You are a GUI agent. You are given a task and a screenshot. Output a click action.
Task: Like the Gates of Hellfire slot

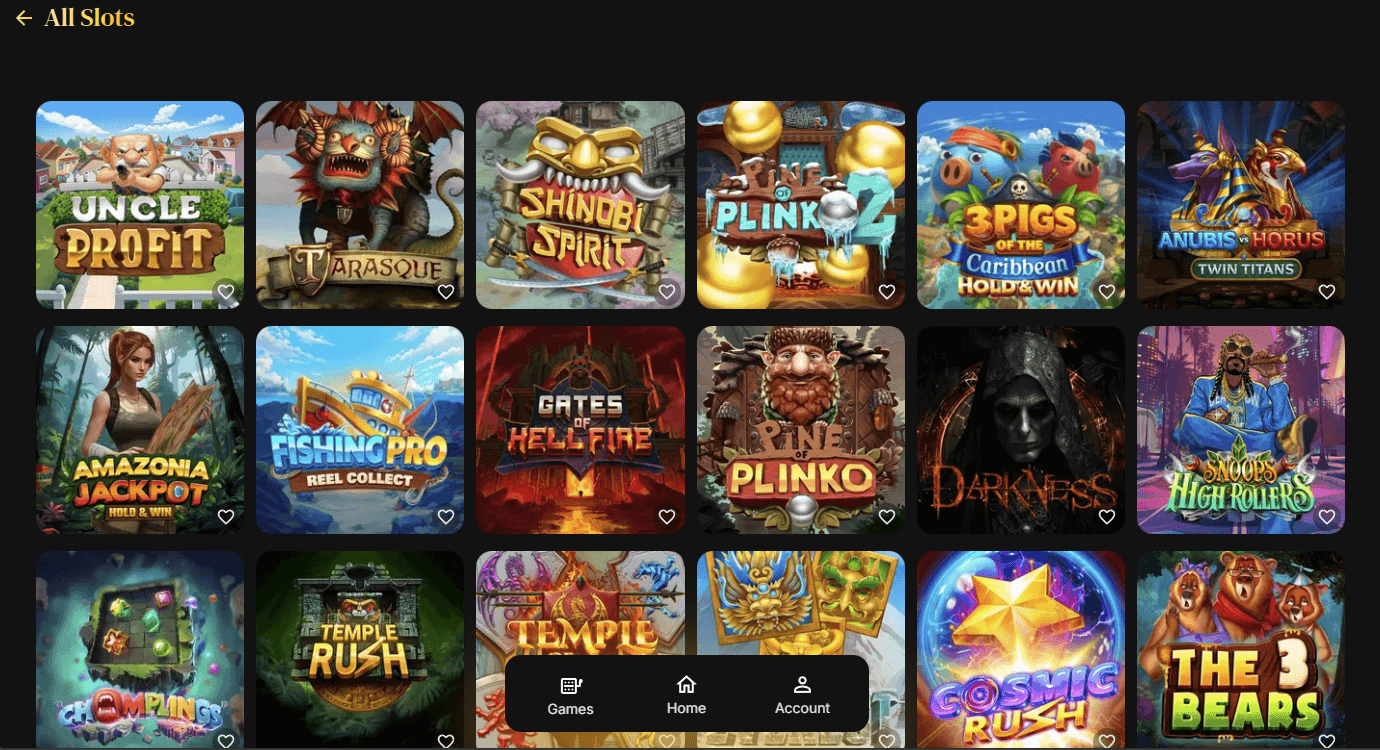pyautogui.click(x=667, y=517)
